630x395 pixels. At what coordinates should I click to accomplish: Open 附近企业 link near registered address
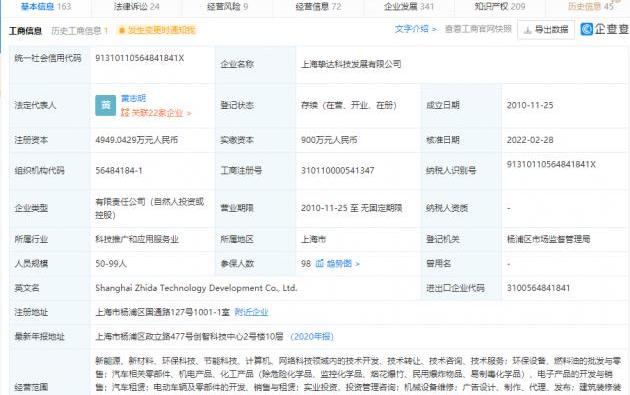pyautogui.click(x=251, y=312)
